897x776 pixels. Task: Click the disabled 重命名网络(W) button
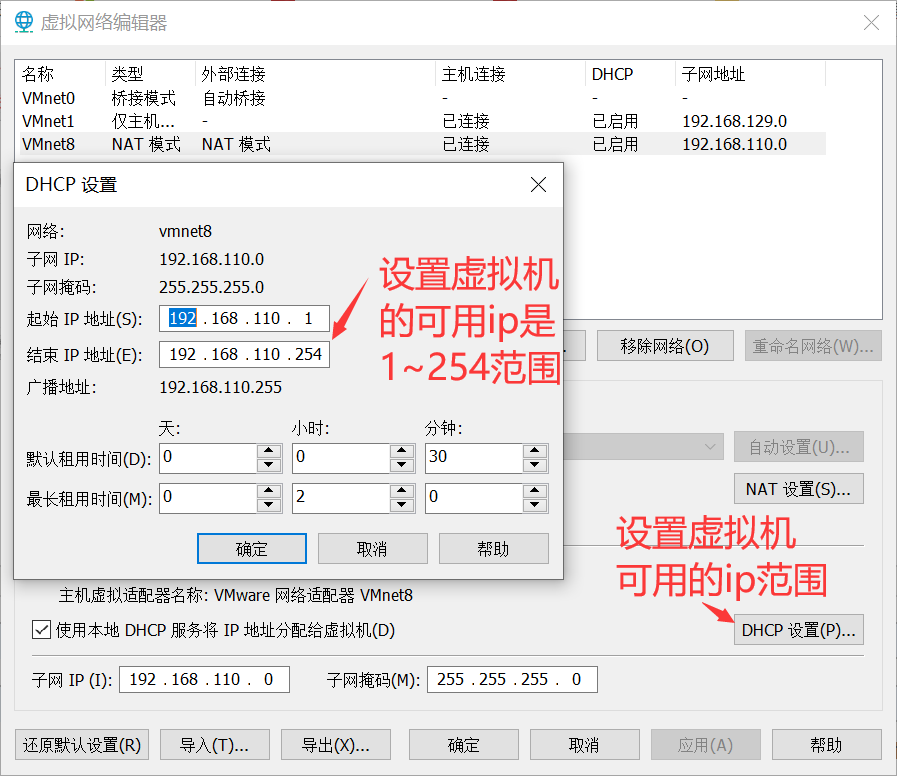pyautogui.click(x=813, y=346)
